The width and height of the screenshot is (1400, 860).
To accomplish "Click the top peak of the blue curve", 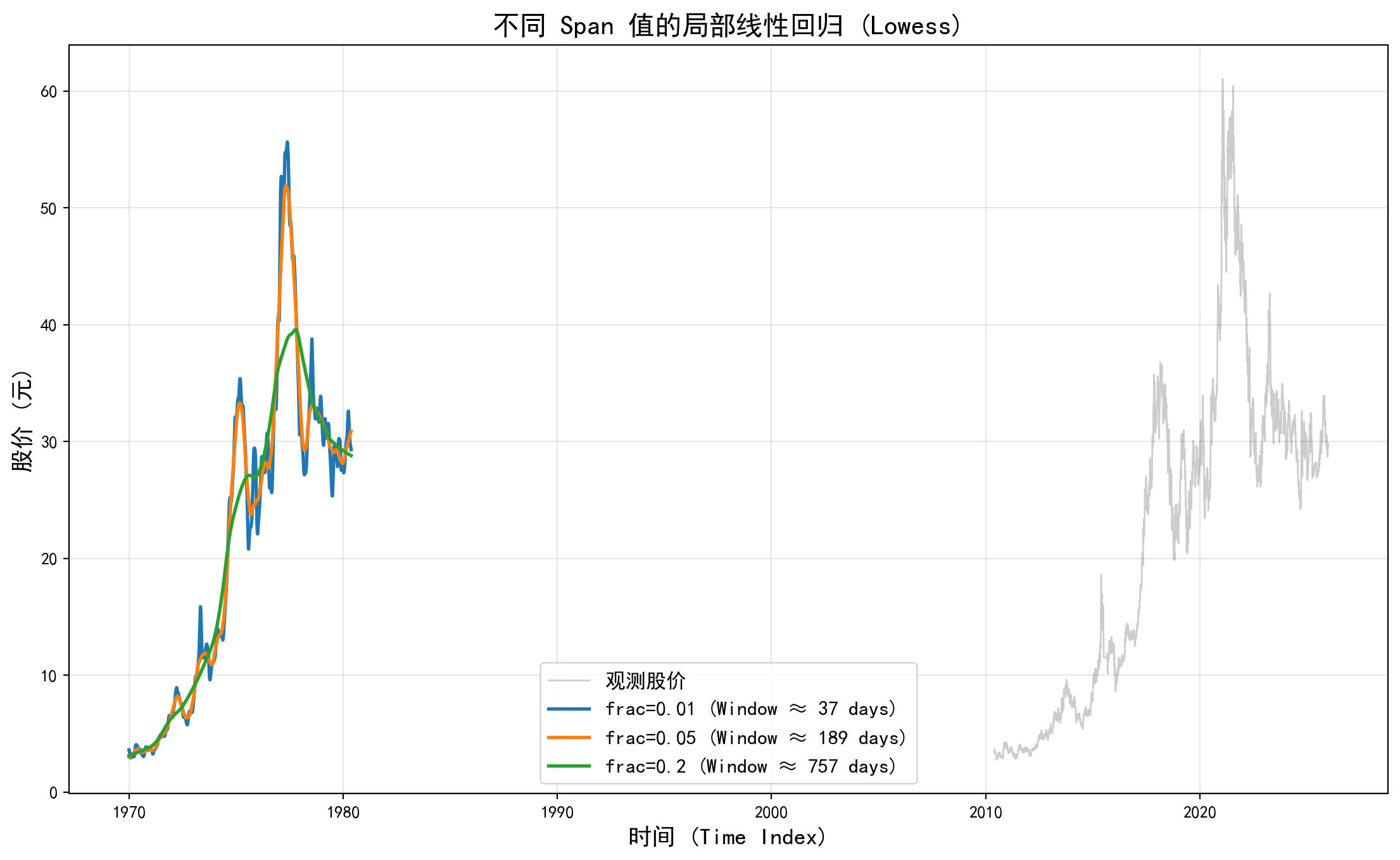I will (x=287, y=143).
